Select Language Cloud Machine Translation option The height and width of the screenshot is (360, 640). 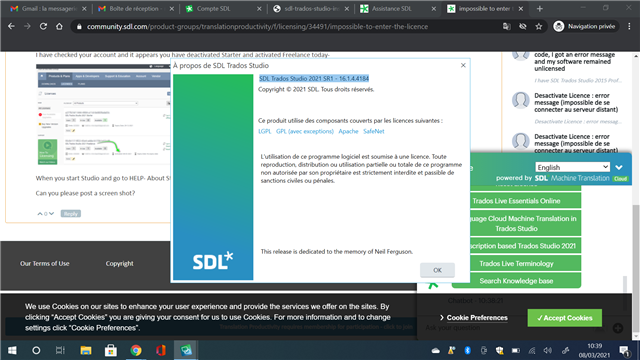point(525,223)
